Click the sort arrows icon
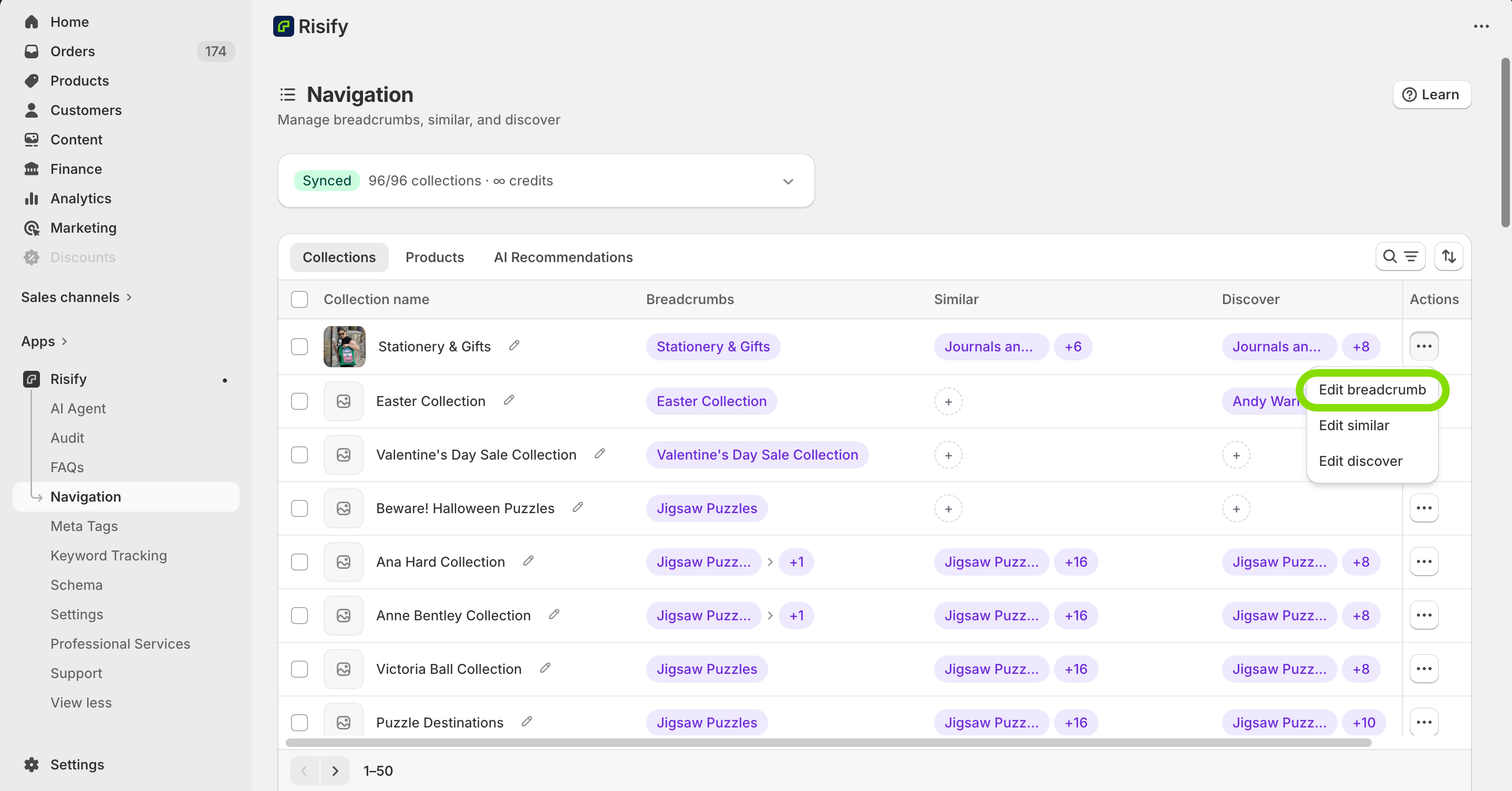This screenshot has width=1512, height=791. click(x=1448, y=256)
